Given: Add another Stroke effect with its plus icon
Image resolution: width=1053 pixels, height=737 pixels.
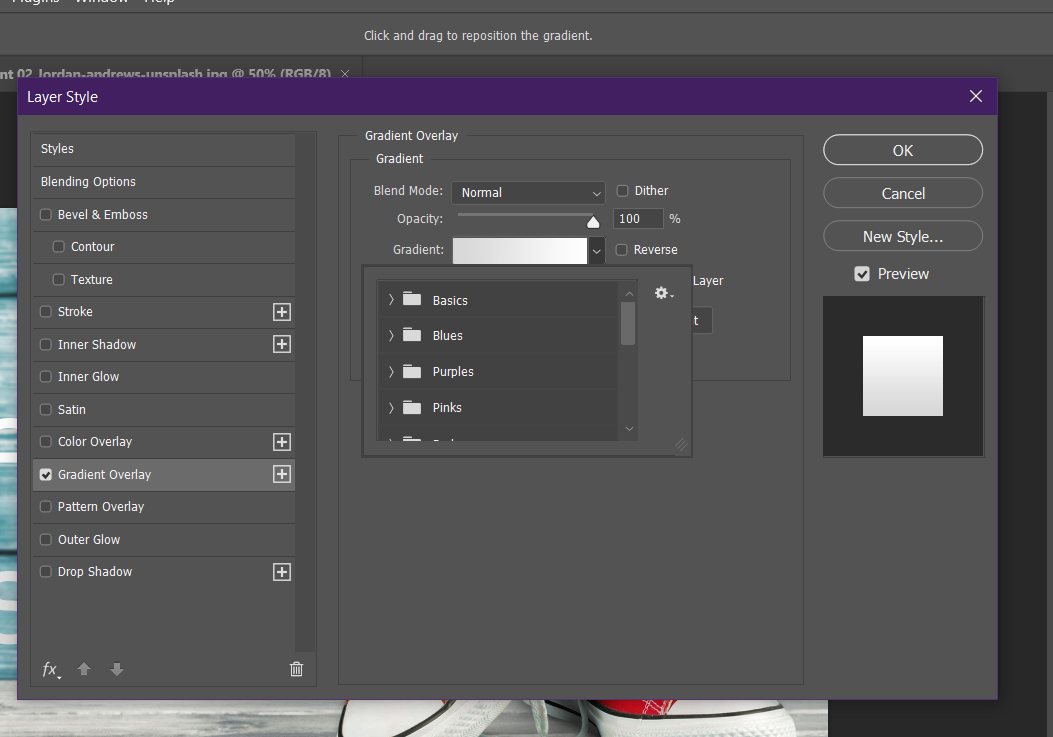Looking at the screenshot, I should point(281,312).
